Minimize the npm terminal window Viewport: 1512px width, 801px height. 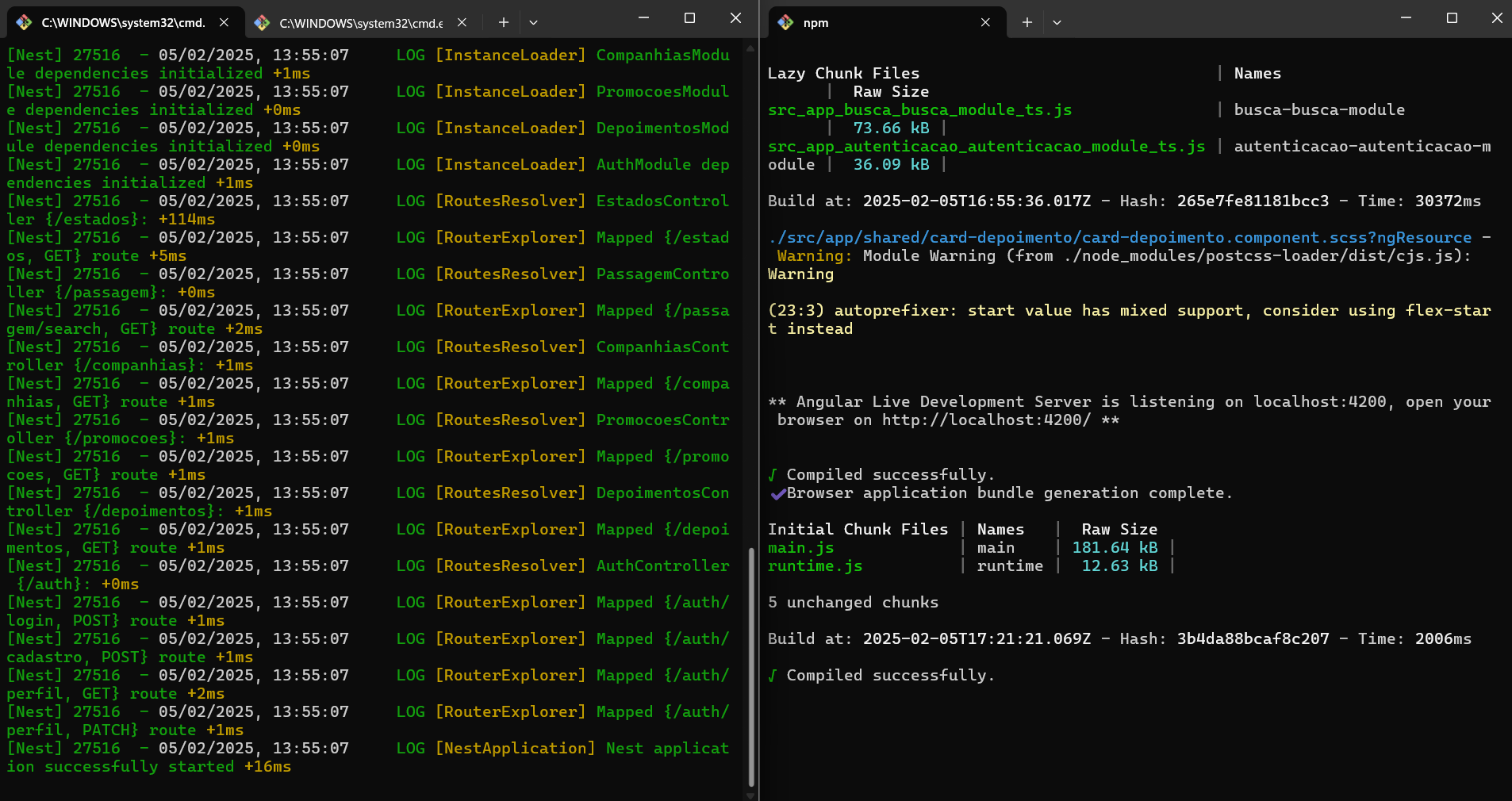1406,17
